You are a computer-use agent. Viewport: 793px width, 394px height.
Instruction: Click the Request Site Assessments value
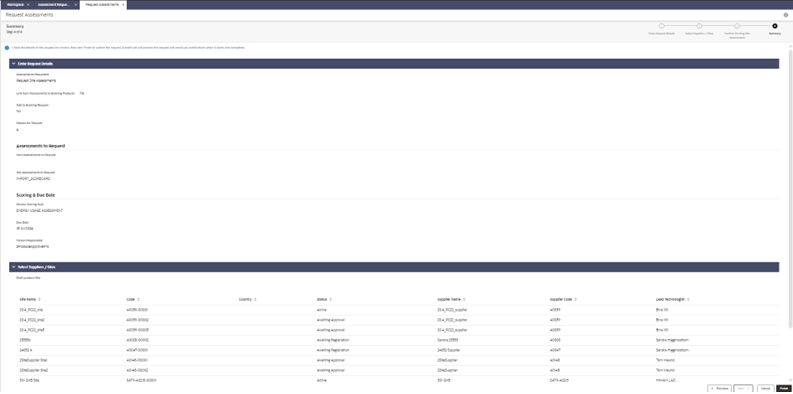tap(36, 80)
